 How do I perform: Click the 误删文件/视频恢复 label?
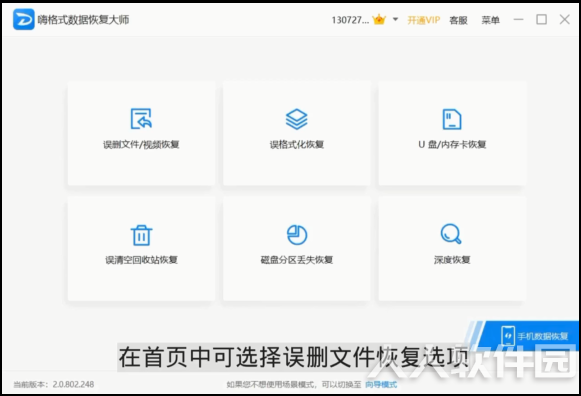coord(141,144)
